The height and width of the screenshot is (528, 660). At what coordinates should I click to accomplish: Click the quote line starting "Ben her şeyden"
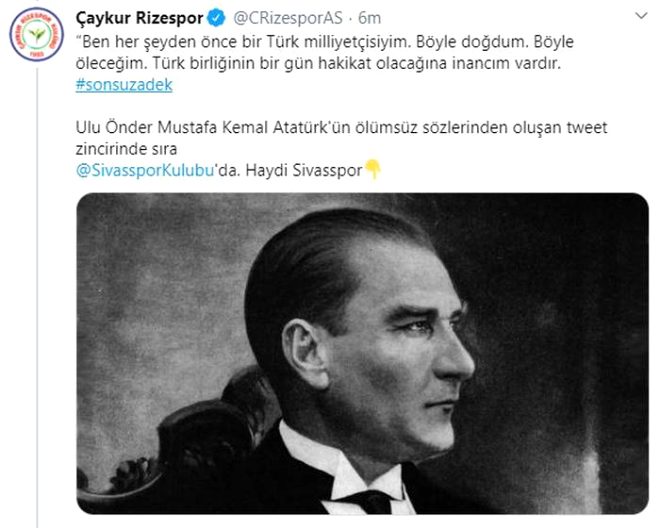coord(325,42)
